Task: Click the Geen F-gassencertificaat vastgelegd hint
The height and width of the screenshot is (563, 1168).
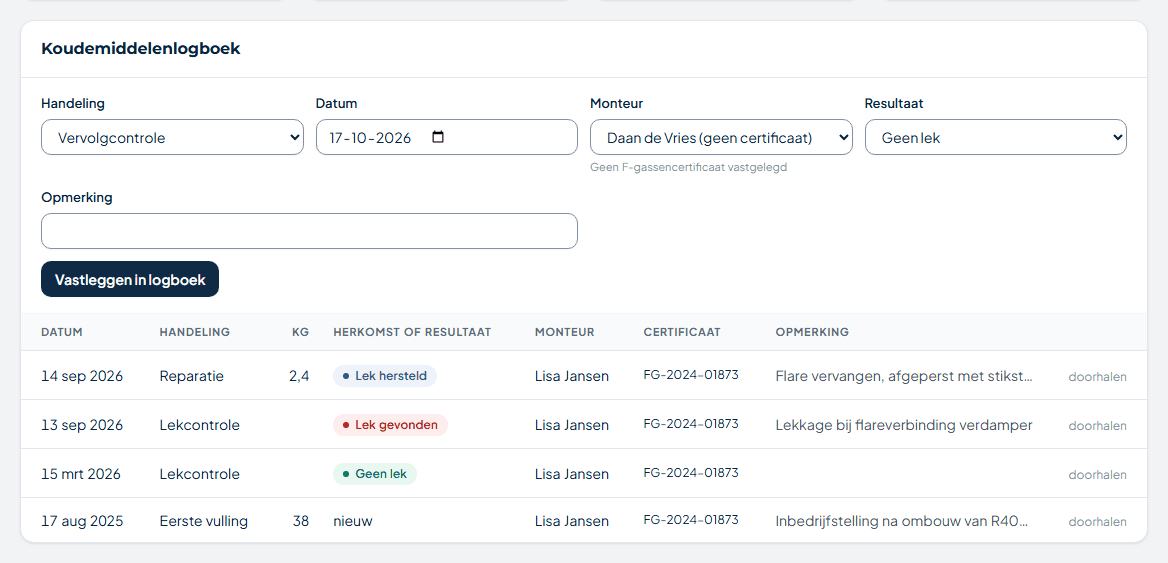Action: [x=688, y=168]
